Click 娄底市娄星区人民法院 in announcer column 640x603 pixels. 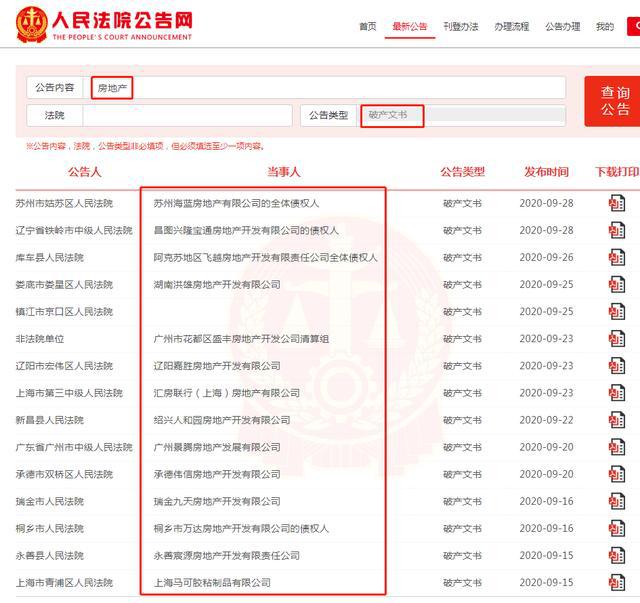point(64,284)
